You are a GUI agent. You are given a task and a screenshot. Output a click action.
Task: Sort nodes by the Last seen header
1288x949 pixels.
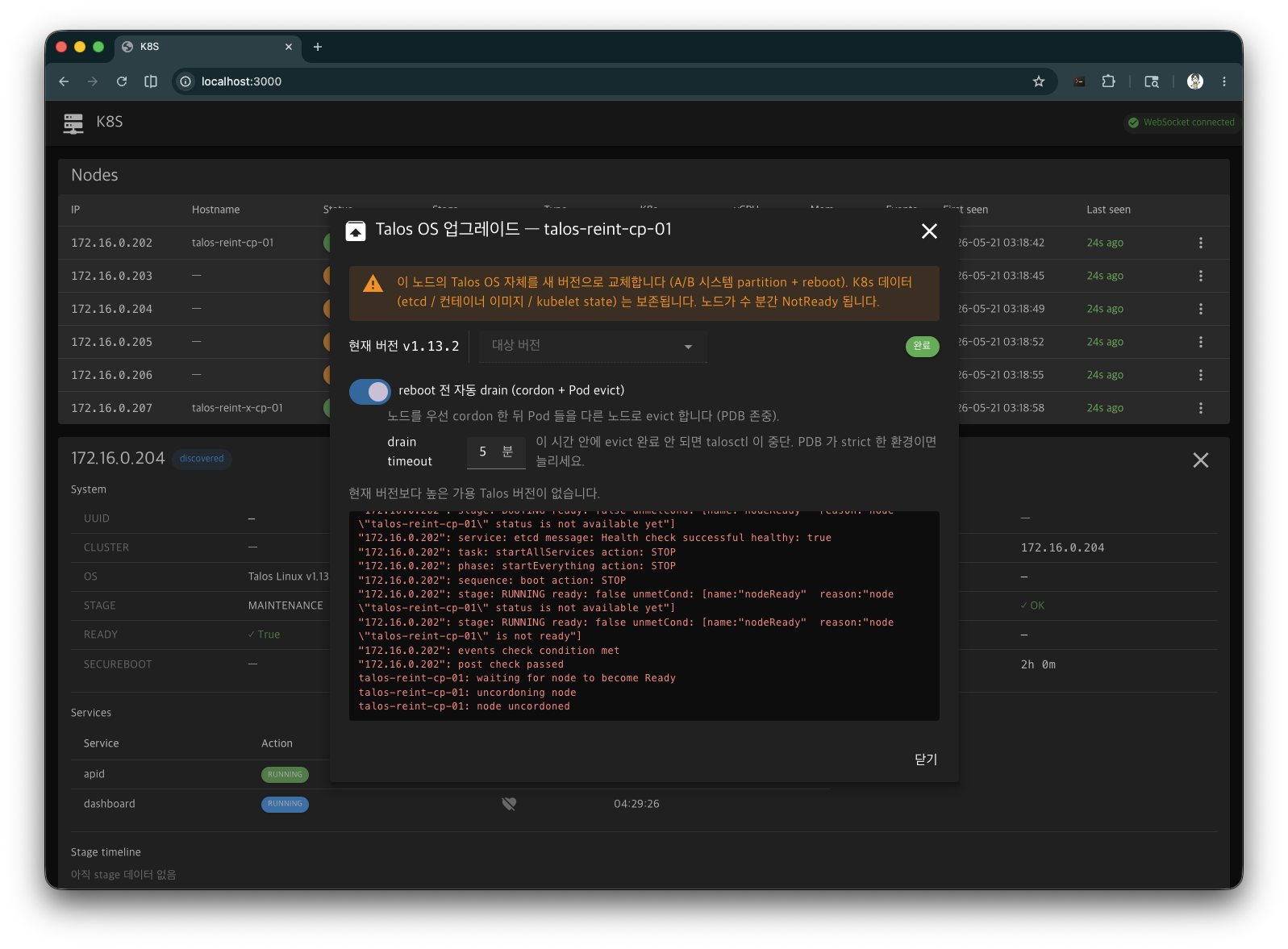[x=1108, y=210]
